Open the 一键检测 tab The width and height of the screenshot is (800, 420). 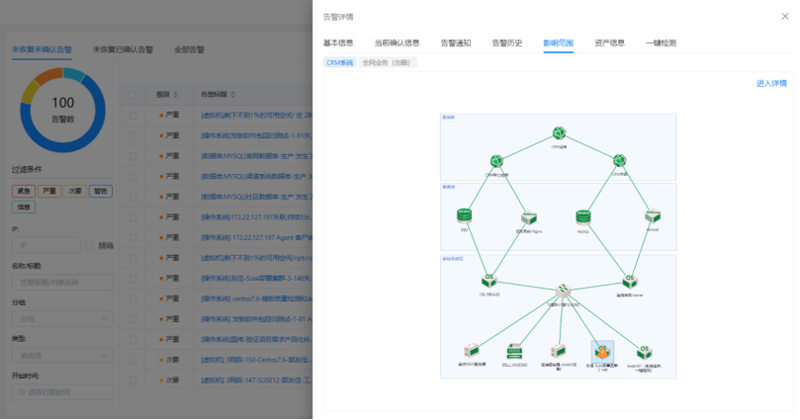[661, 43]
